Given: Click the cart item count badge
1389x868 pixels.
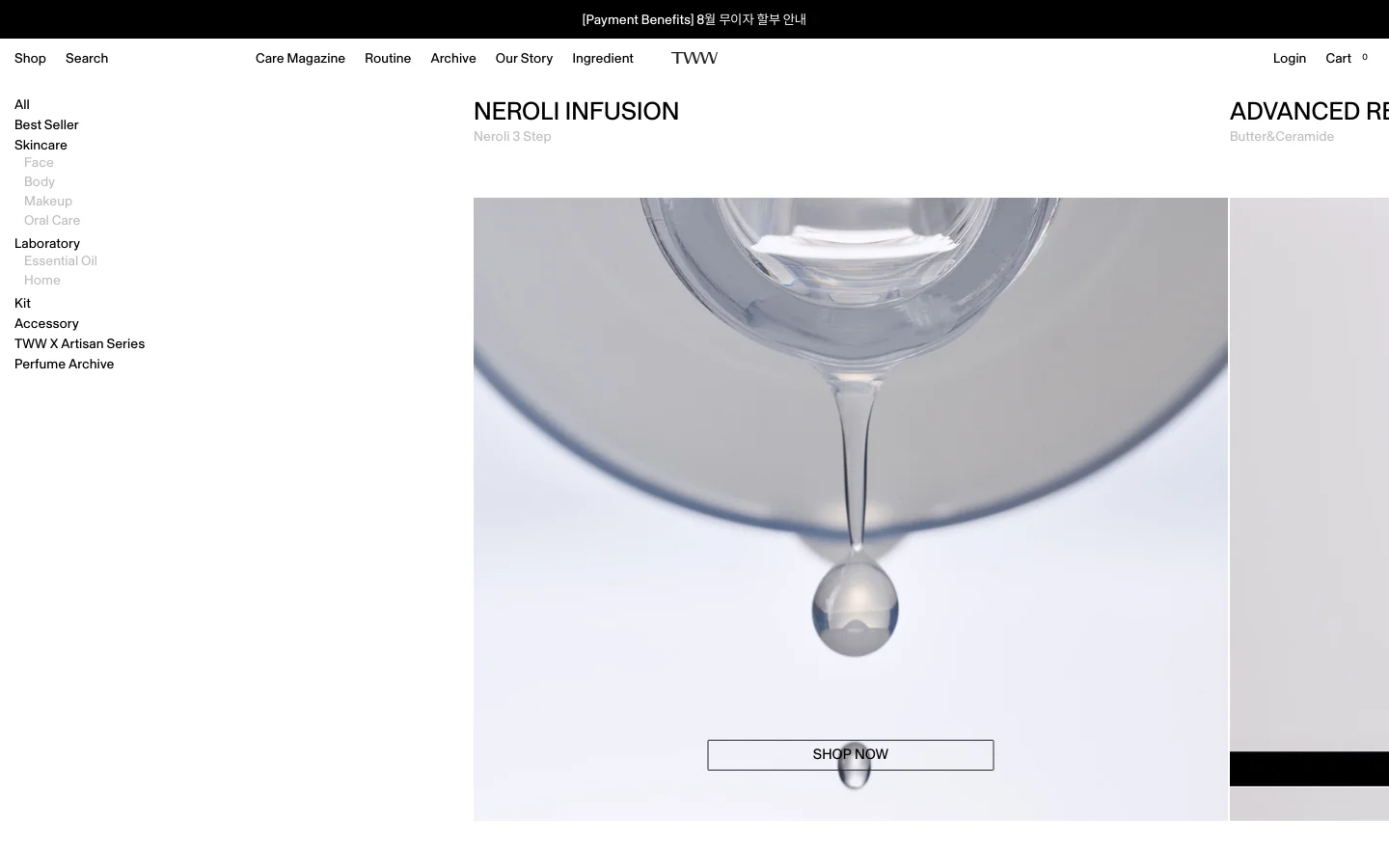Looking at the screenshot, I should pyautogui.click(x=1364, y=57).
